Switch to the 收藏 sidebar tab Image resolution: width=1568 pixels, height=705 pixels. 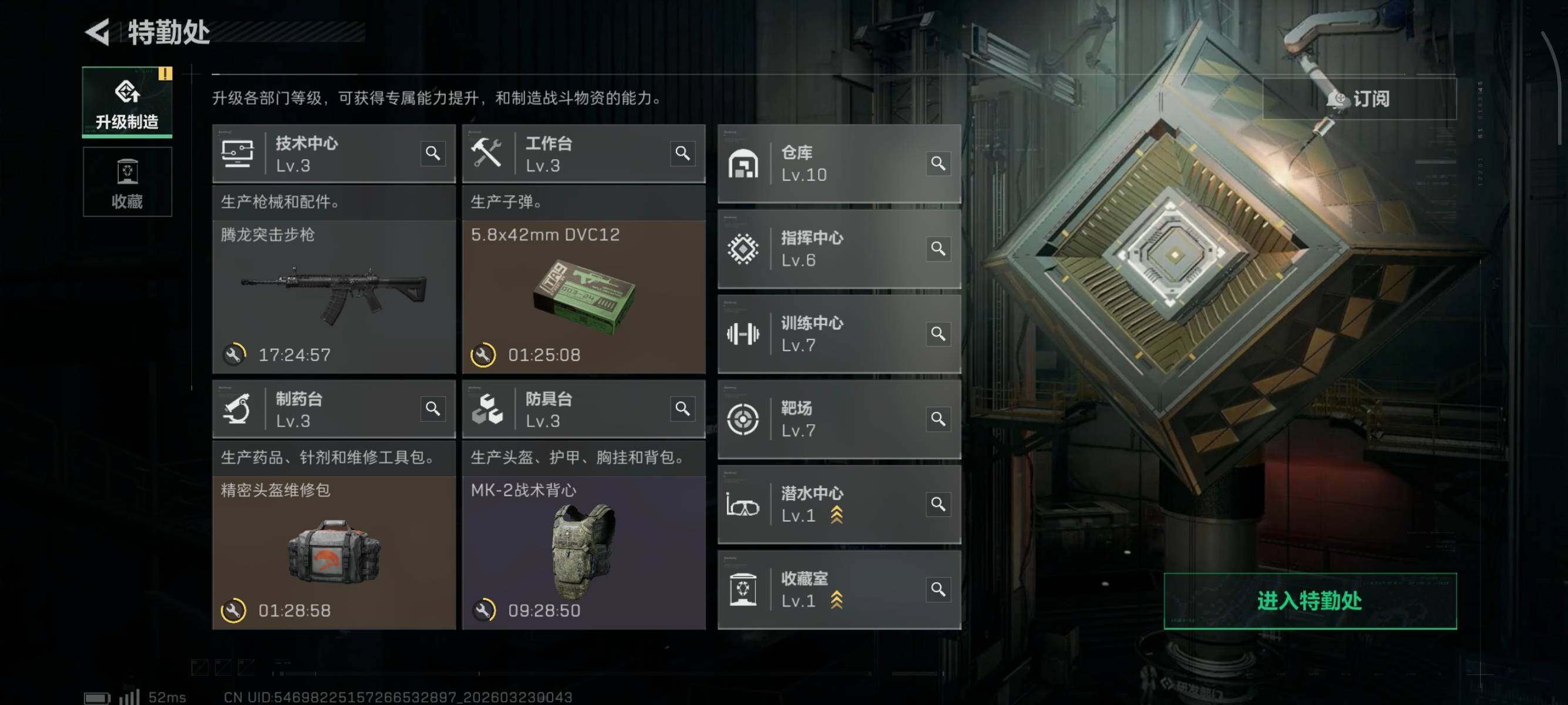[x=127, y=182]
